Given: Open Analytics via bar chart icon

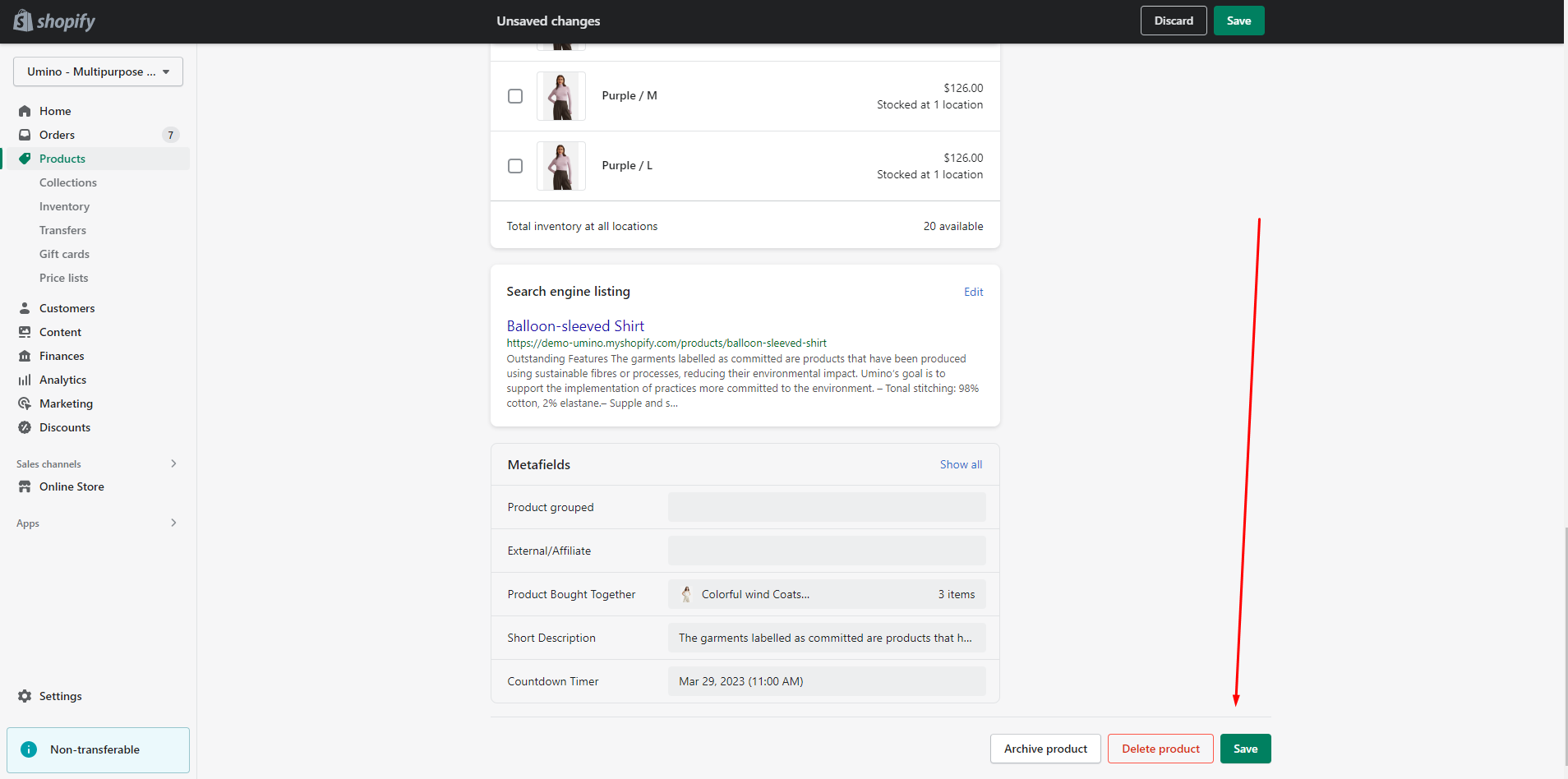Looking at the screenshot, I should pos(25,380).
